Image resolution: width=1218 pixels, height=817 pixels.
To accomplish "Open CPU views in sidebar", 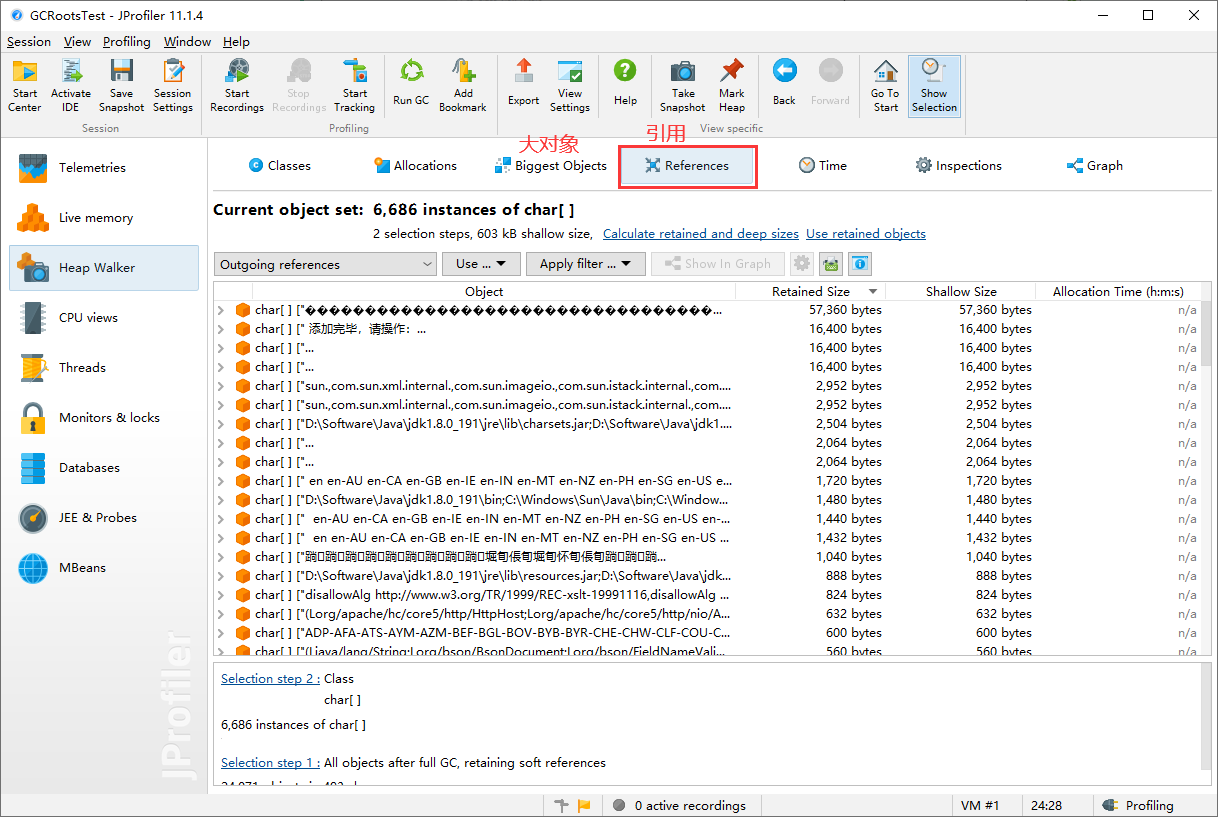I will [104, 318].
